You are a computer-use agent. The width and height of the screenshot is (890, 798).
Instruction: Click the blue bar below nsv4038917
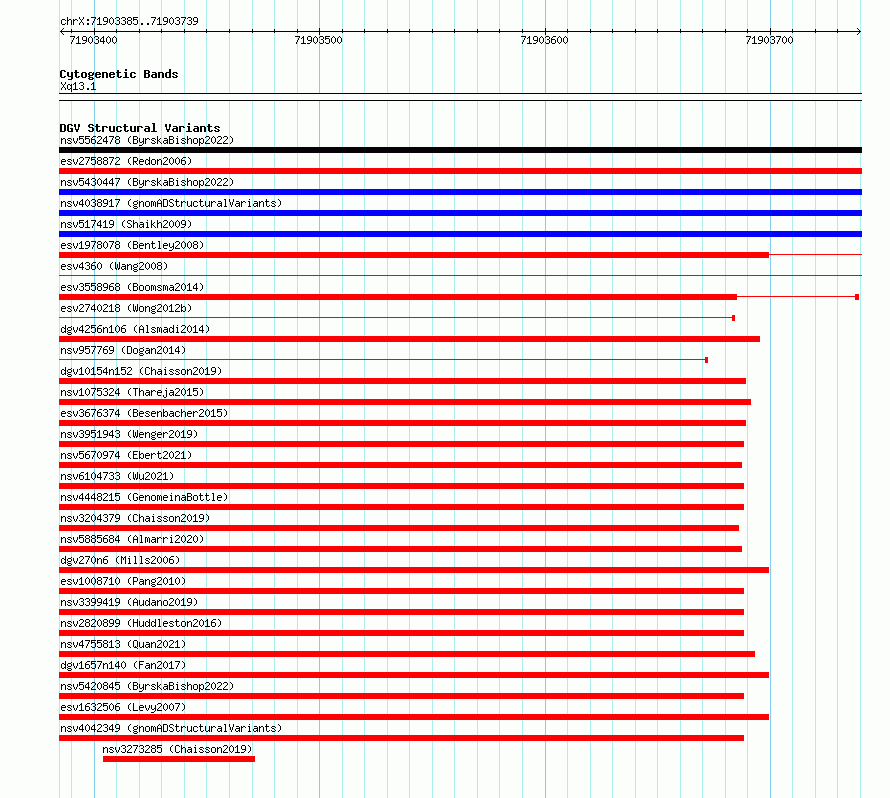coord(460,213)
